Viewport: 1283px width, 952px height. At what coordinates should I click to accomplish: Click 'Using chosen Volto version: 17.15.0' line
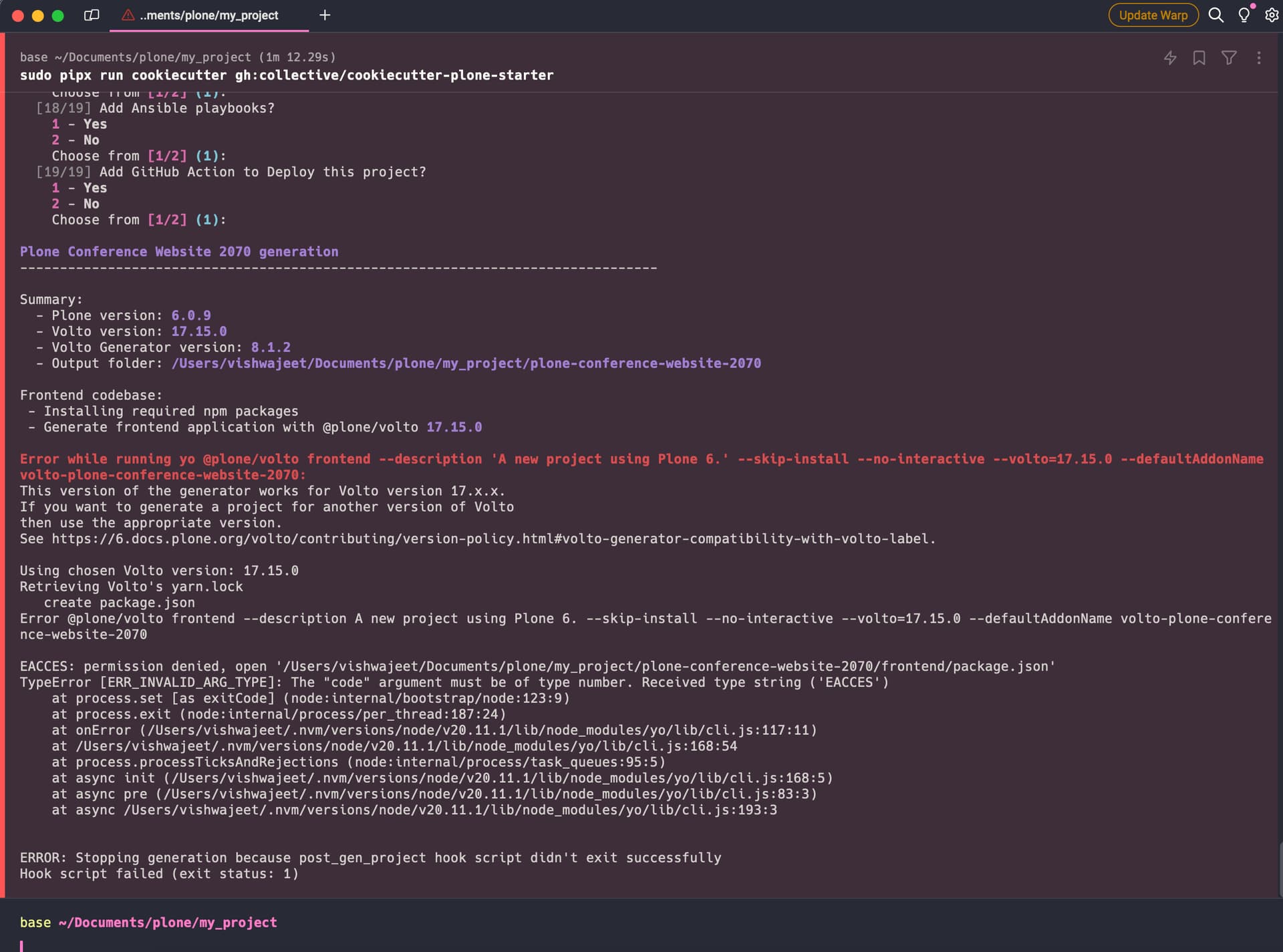pos(159,571)
